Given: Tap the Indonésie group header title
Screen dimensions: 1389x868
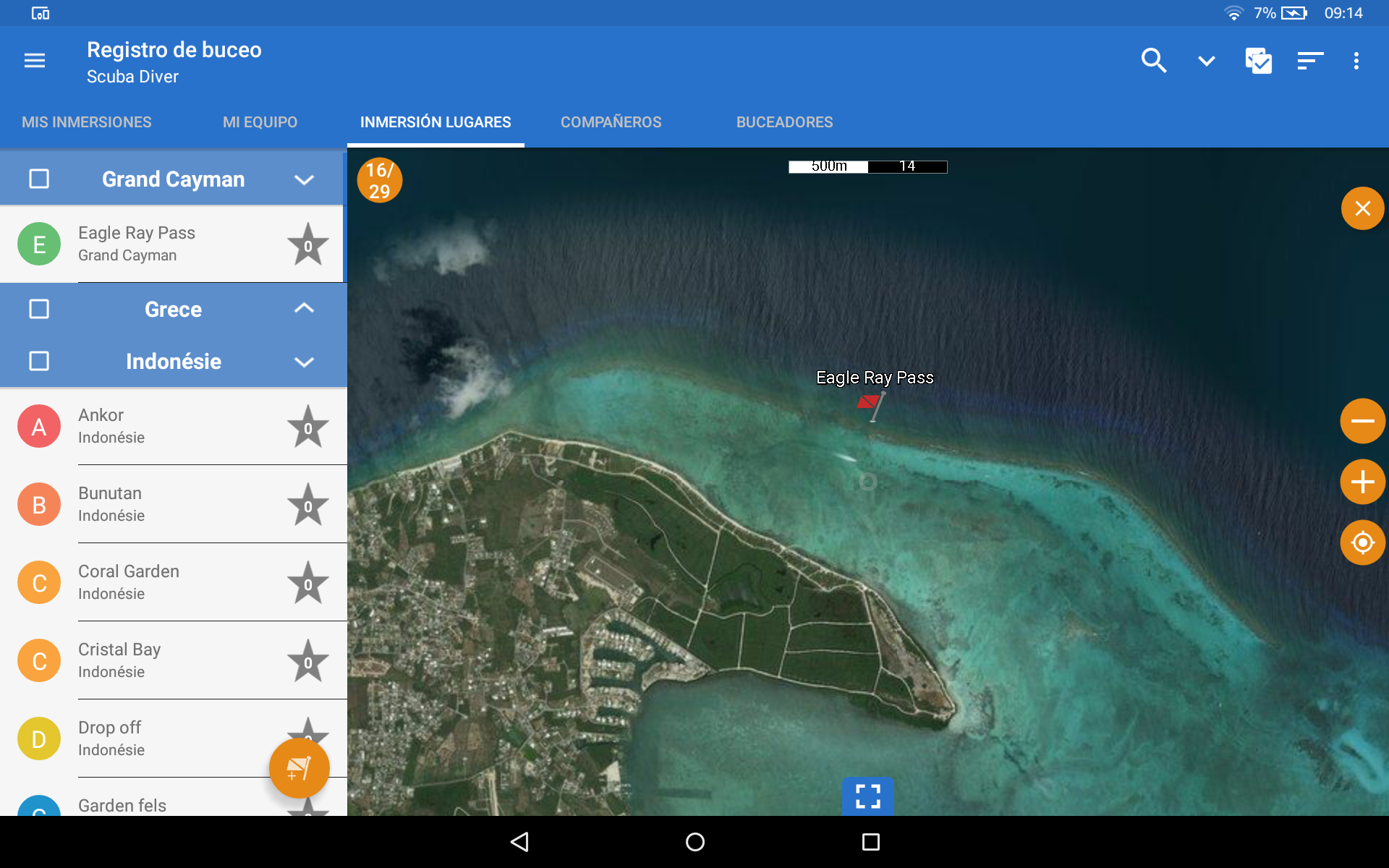Looking at the screenshot, I should click(174, 362).
